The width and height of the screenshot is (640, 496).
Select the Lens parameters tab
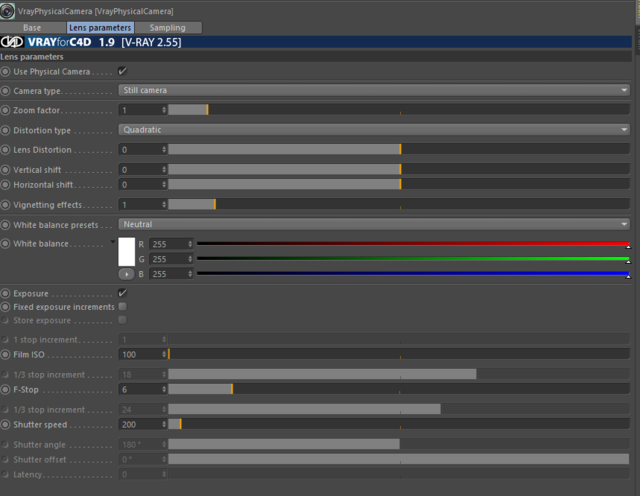tap(100, 28)
